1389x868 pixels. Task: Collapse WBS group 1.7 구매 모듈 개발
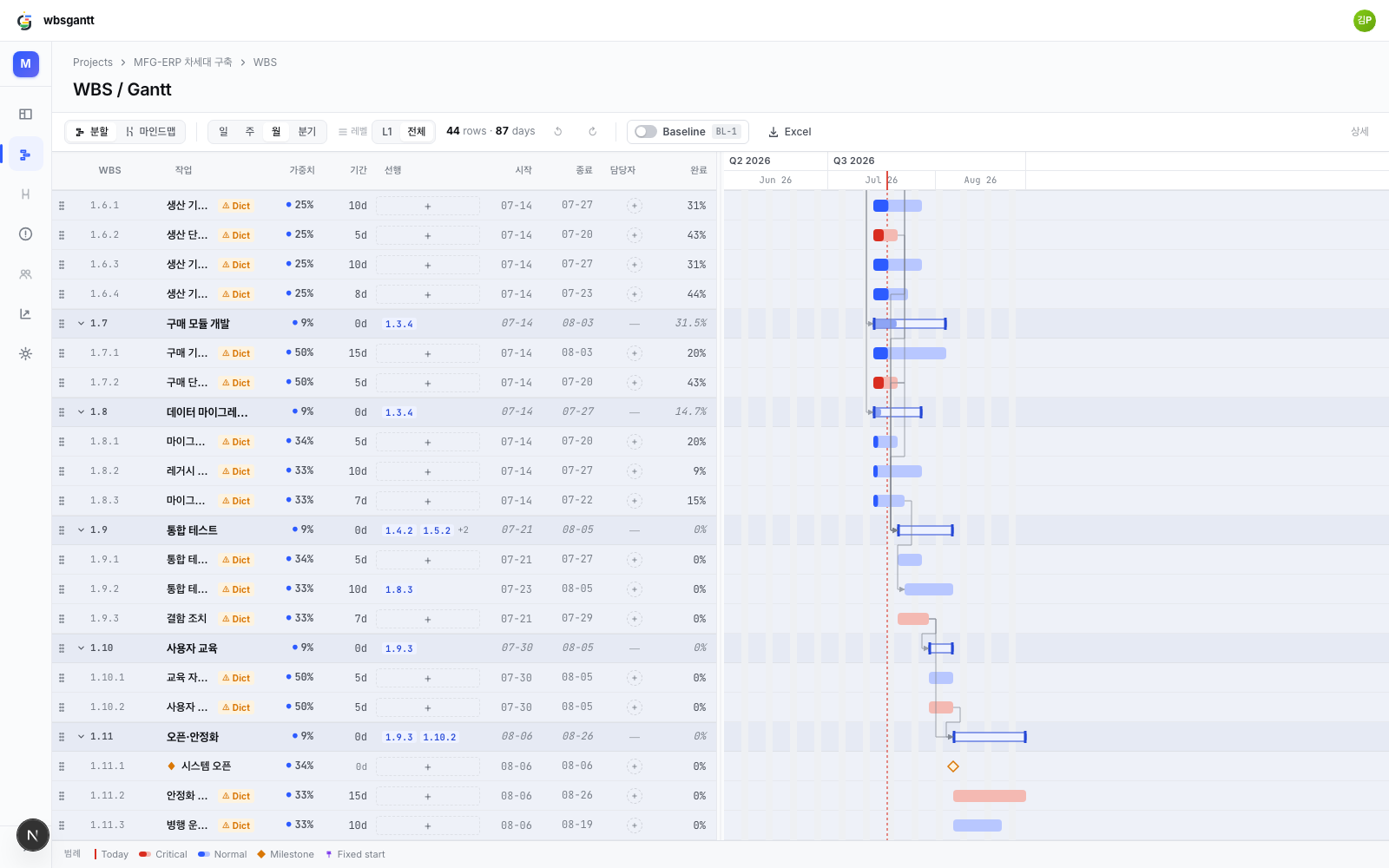tap(82, 324)
